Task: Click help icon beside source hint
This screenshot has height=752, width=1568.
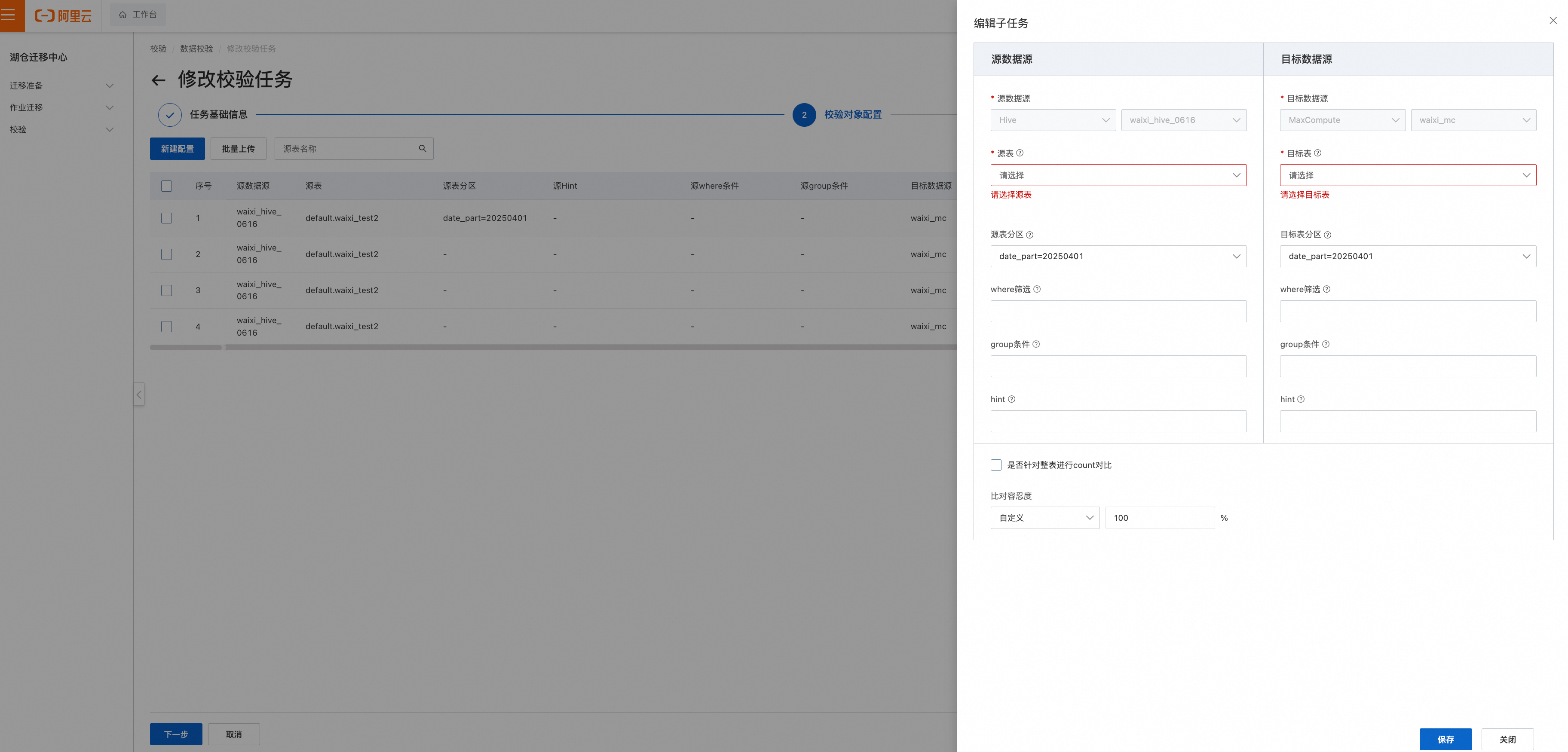Action: (x=1012, y=400)
